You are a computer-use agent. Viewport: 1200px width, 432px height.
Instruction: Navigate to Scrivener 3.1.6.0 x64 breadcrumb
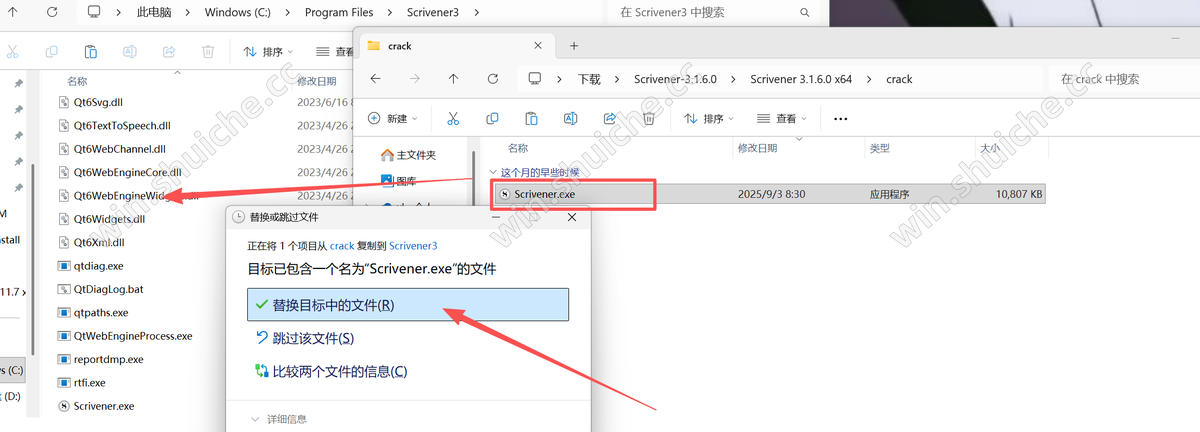coord(802,79)
